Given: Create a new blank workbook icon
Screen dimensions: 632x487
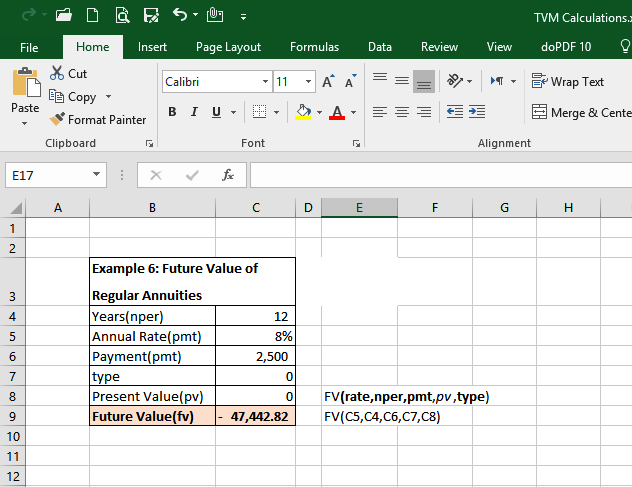Looking at the screenshot, I should tap(93, 15).
